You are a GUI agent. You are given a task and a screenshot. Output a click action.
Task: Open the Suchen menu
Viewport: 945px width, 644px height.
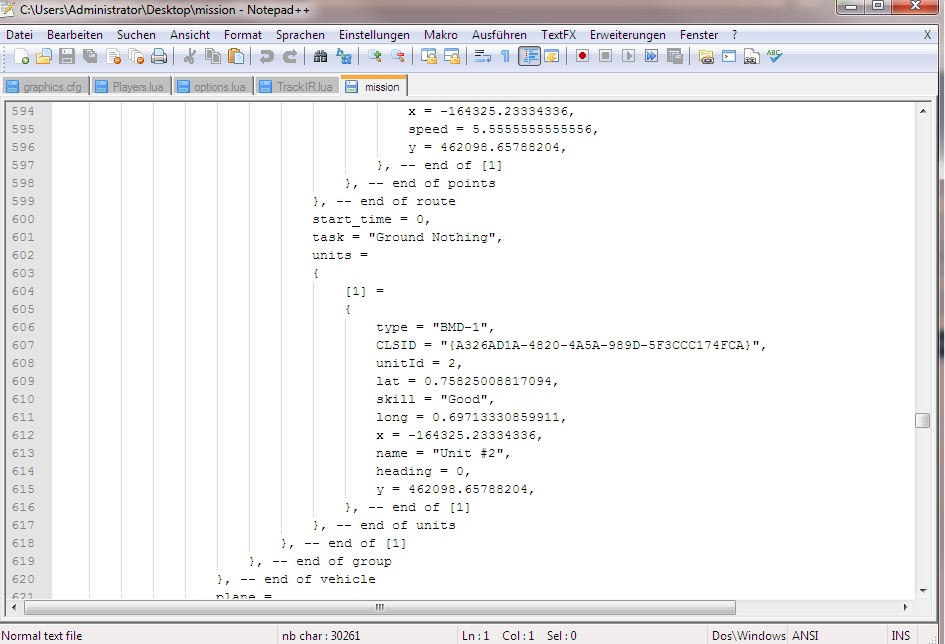(136, 35)
